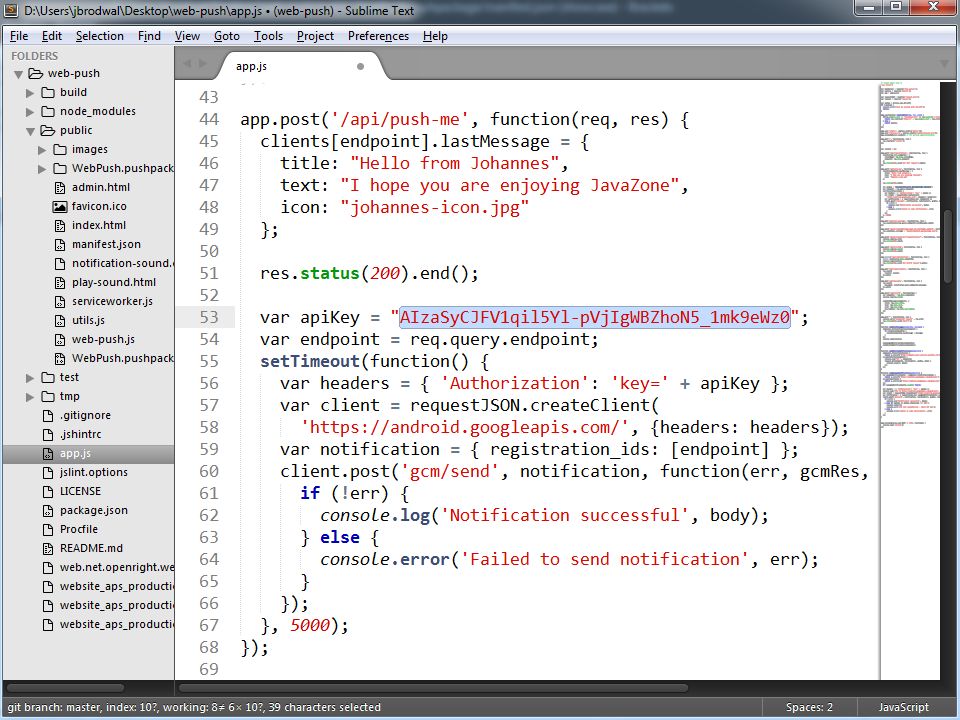Go to previous tab with left arrow
Image resolution: width=960 pixels, height=720 pixels.
pos(187,64)
